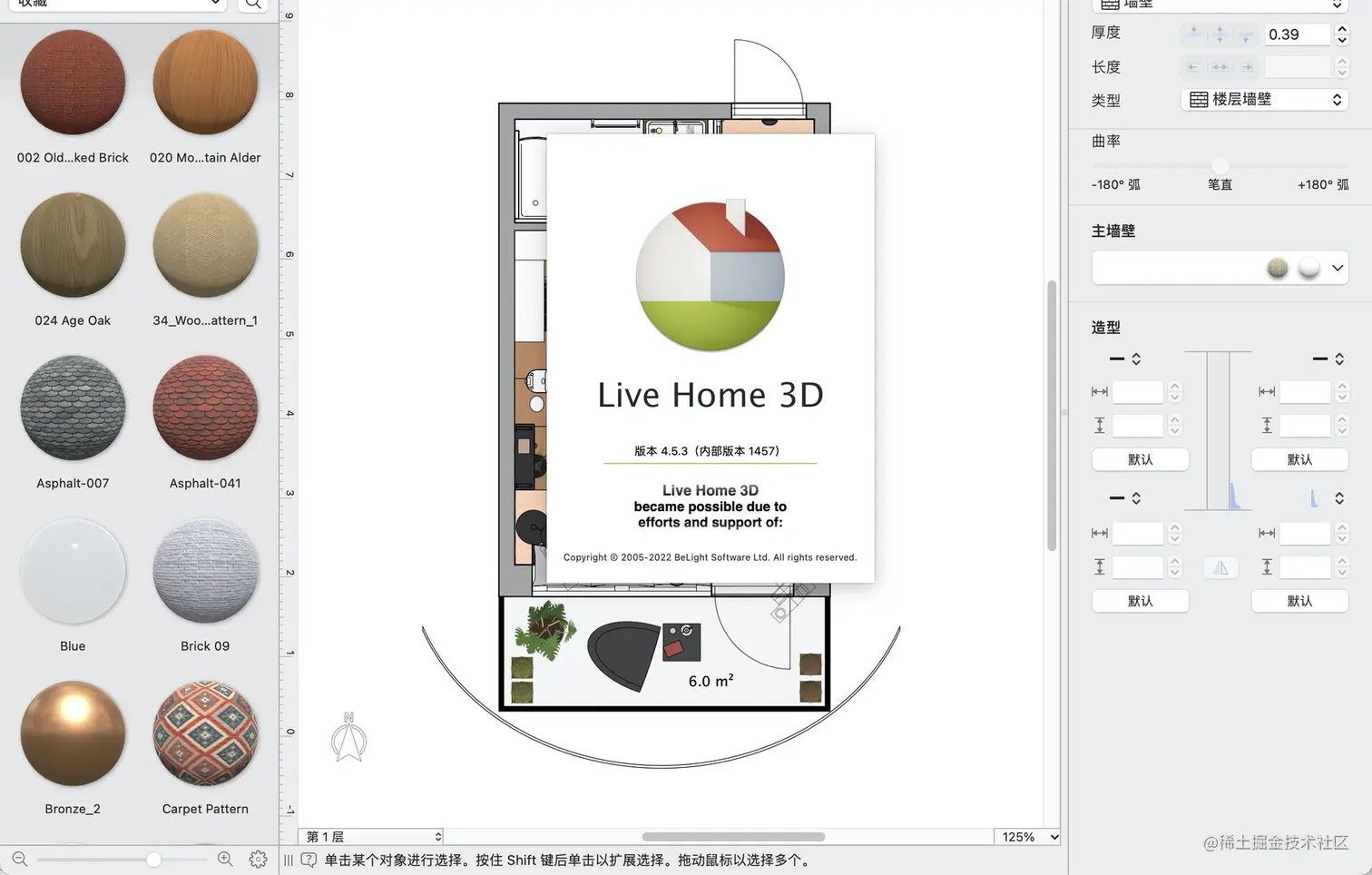Click the -180° 弧 label
Image resolution: width=1372 pixels, height=875 pixels.
pos(1116,185)
